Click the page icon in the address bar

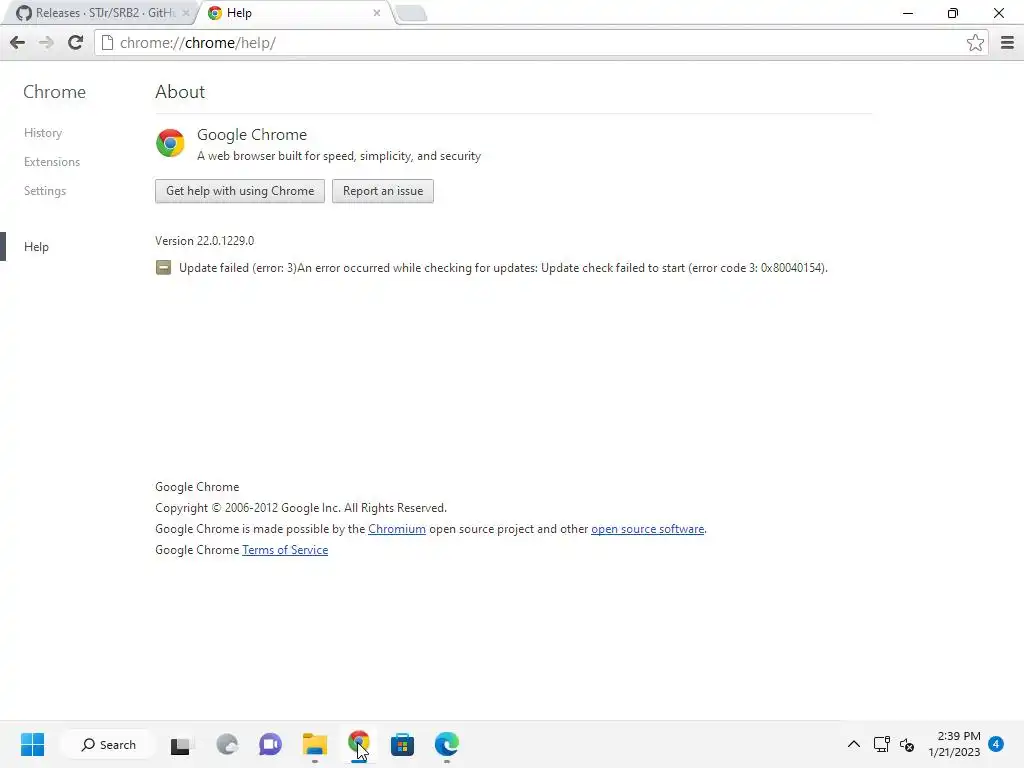[108, 43]
